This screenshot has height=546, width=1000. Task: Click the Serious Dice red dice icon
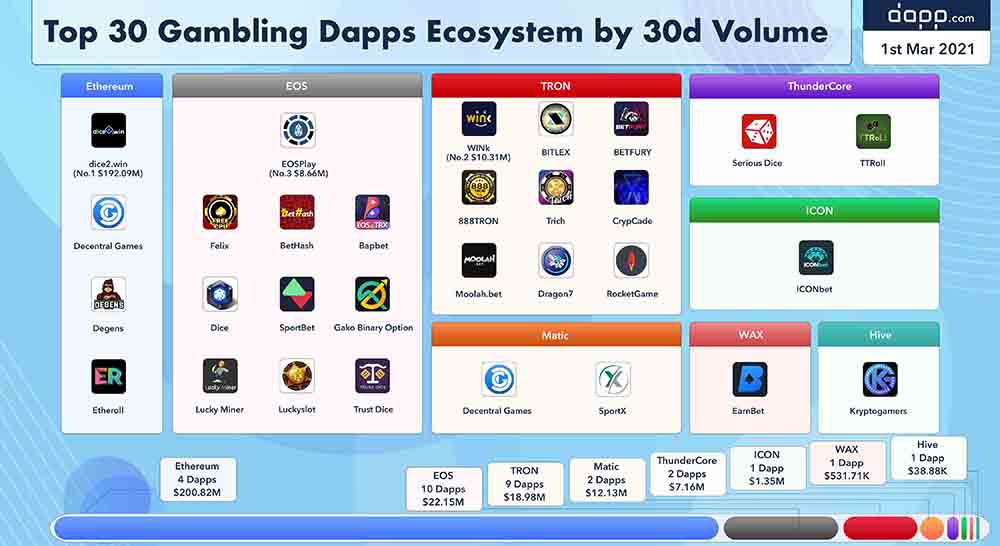759,131
